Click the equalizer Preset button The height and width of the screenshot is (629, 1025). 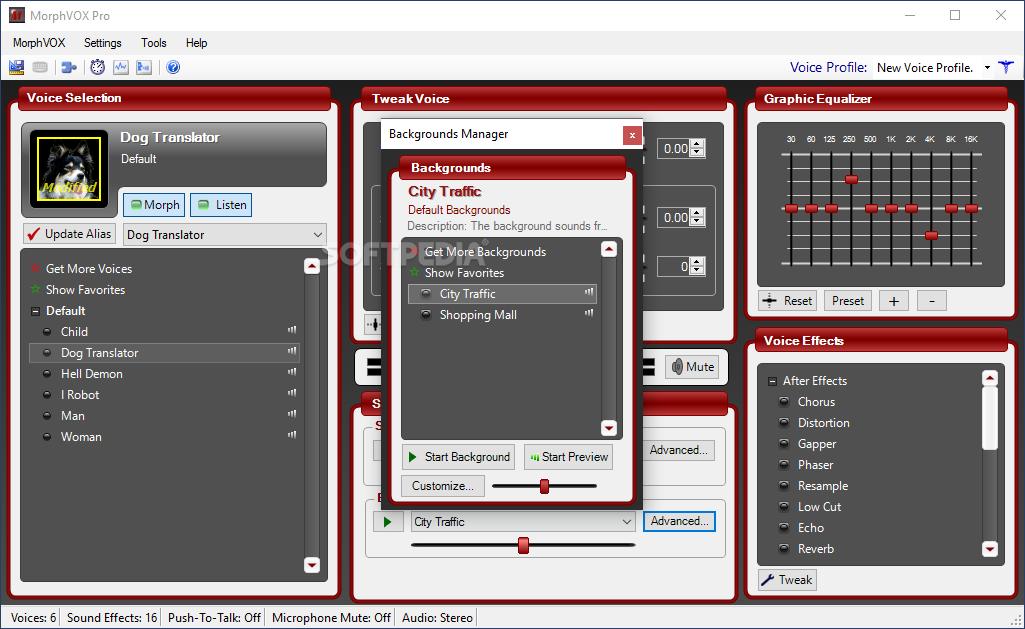848,301
